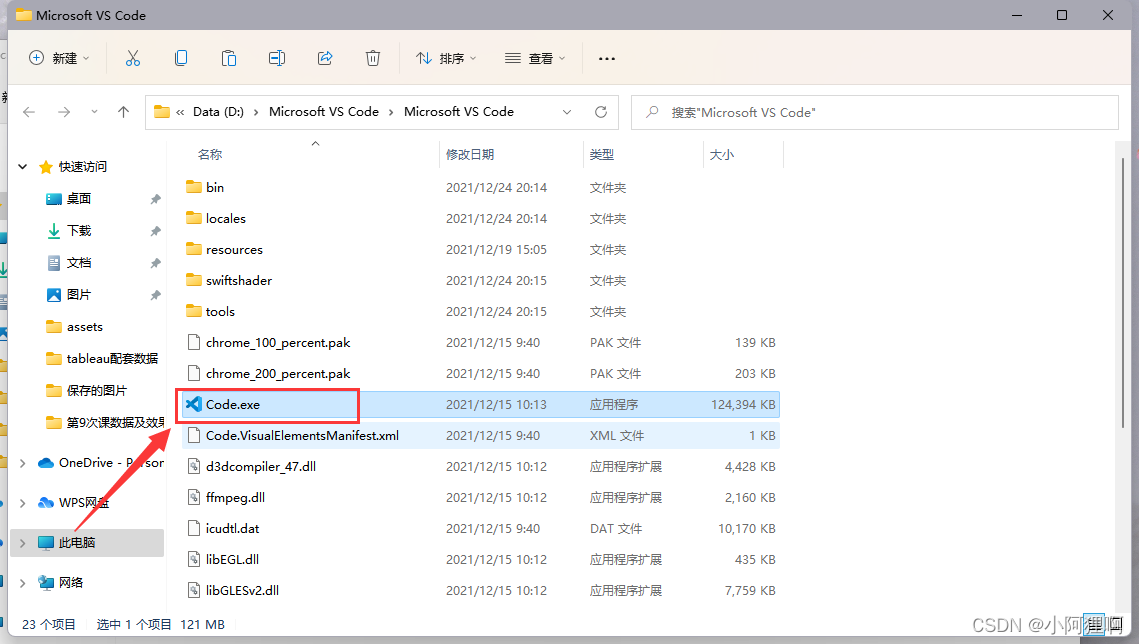Unpin 下载 using its pin icon
The width and height of the screenshot is (1139, 644).
click(x=155, y=231)
